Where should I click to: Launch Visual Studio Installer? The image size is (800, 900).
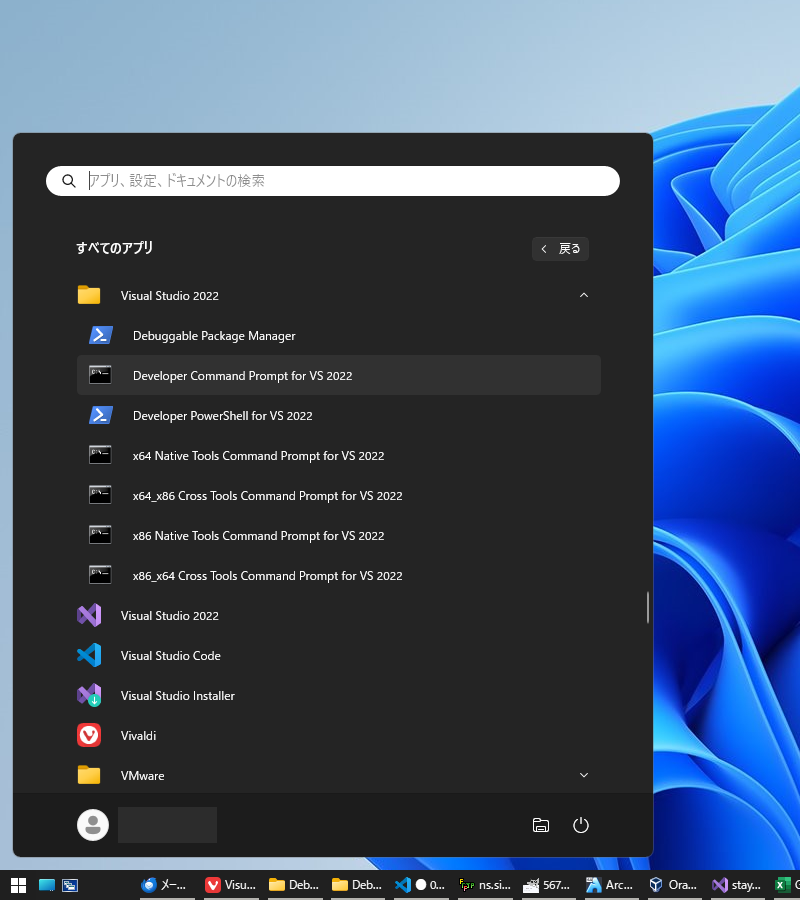click(339, 696)
